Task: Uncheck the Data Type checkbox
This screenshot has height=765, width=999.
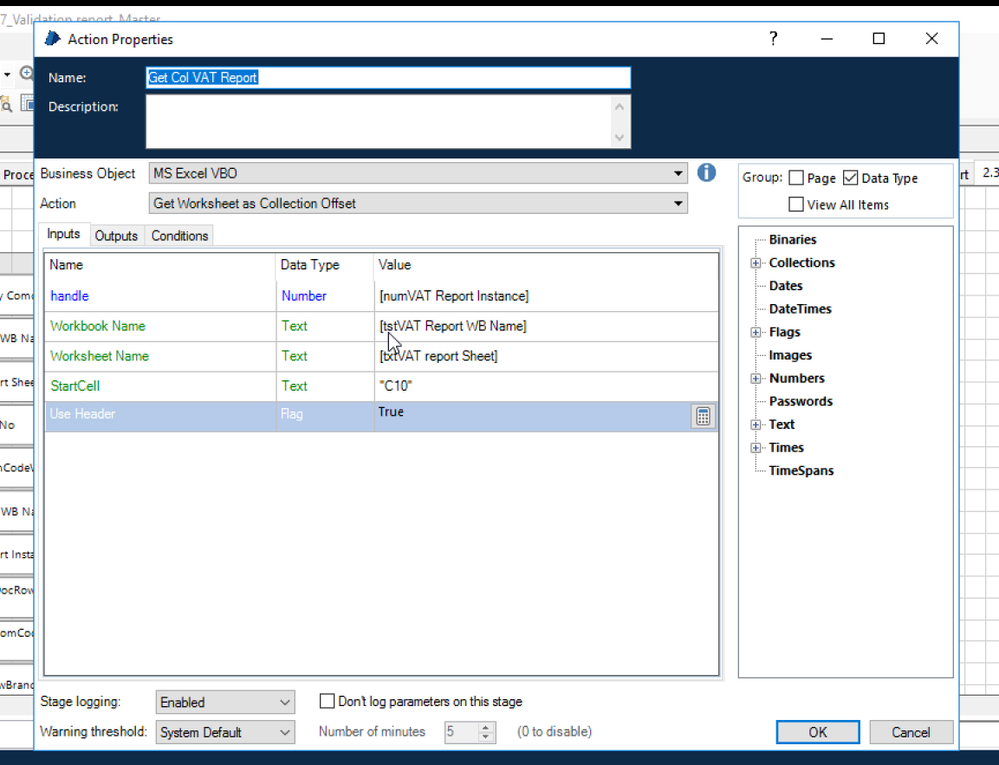Action: click(x=850, y=178)
